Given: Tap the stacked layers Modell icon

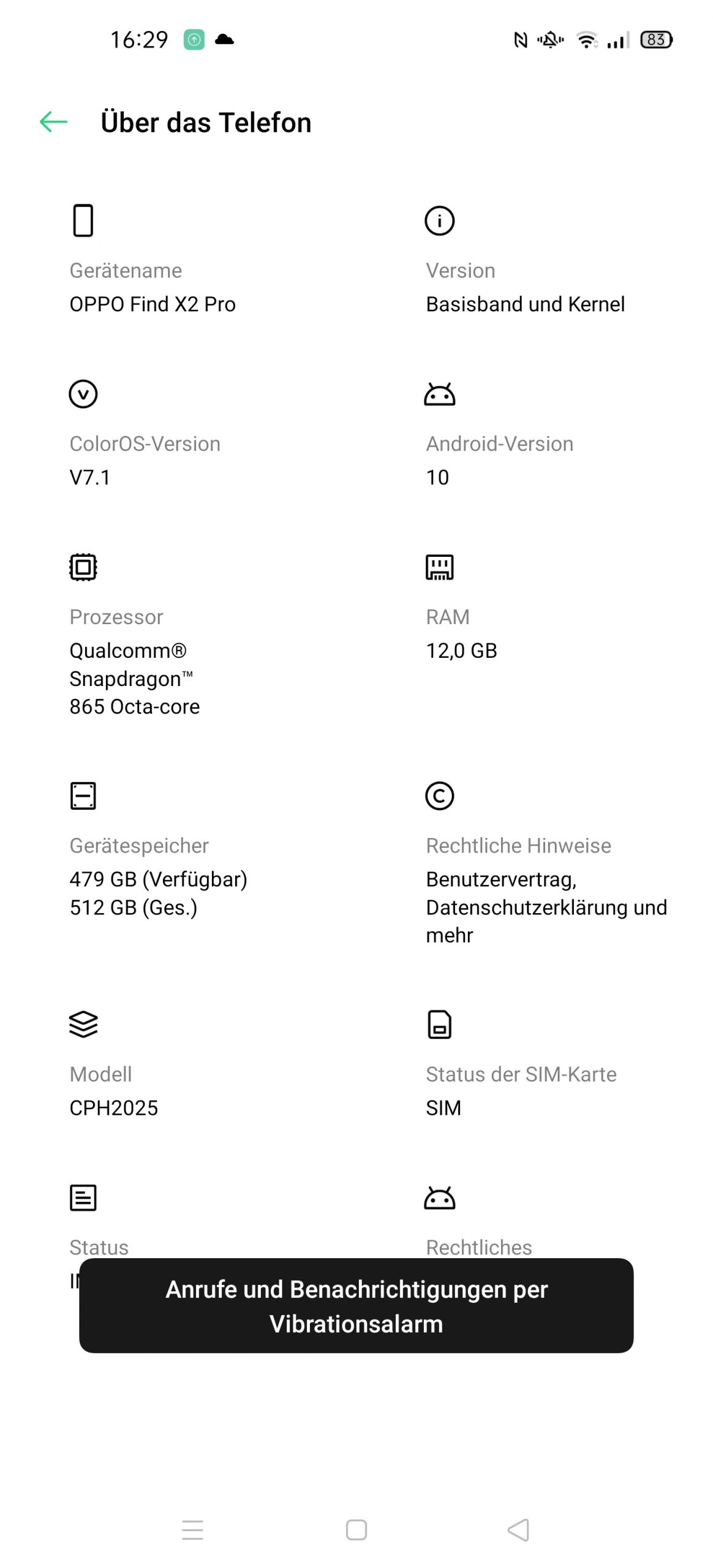Looking at the screenshot, I should tap(83, 1024).
